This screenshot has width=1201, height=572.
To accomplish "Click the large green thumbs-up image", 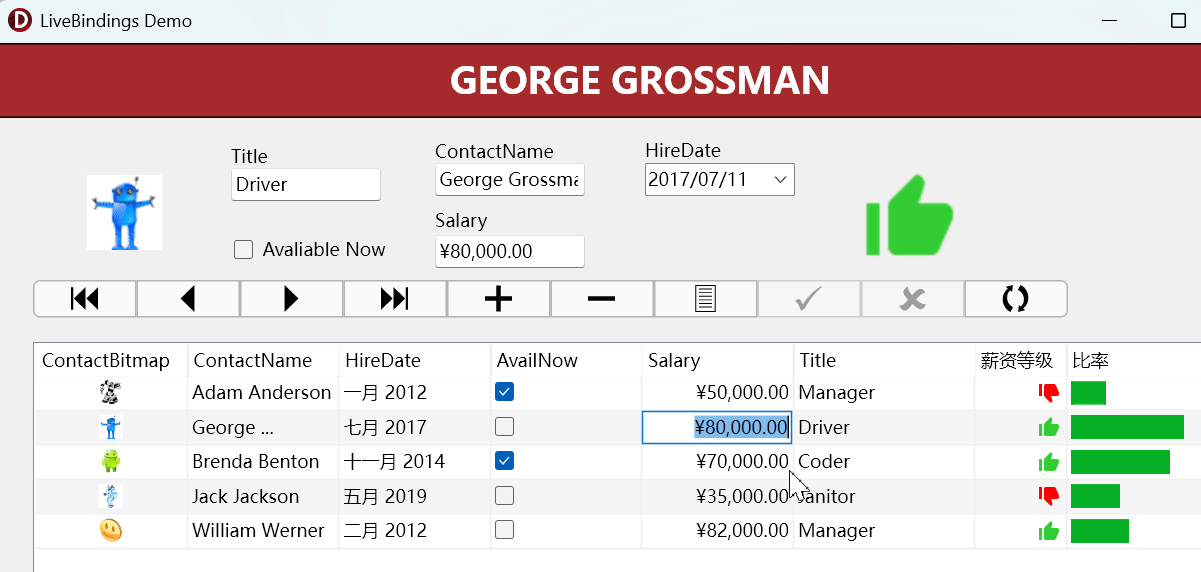I will pos(909,215).
